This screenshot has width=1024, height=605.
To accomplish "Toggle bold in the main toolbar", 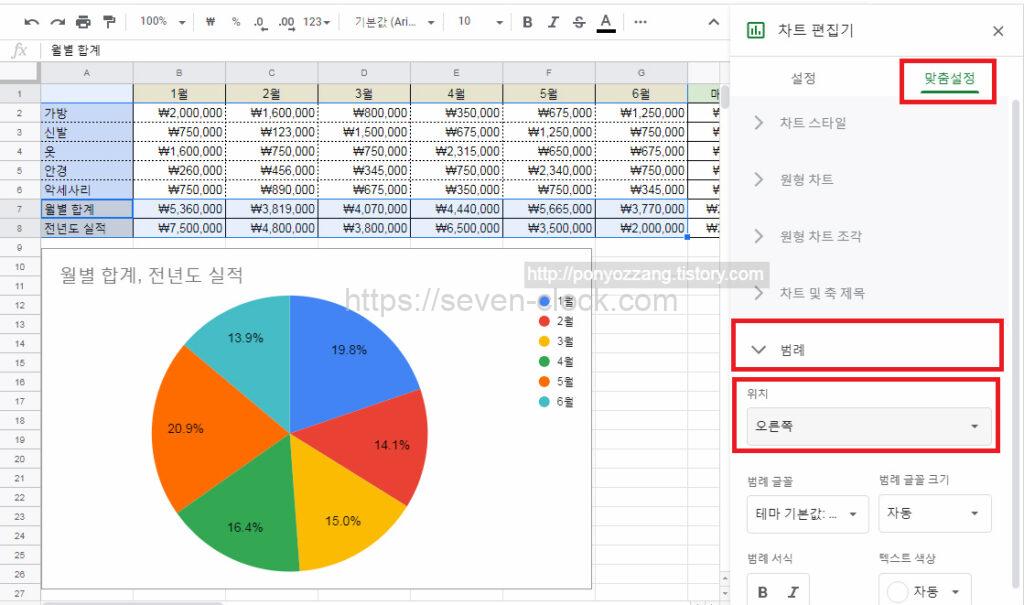I will [527, 21].
